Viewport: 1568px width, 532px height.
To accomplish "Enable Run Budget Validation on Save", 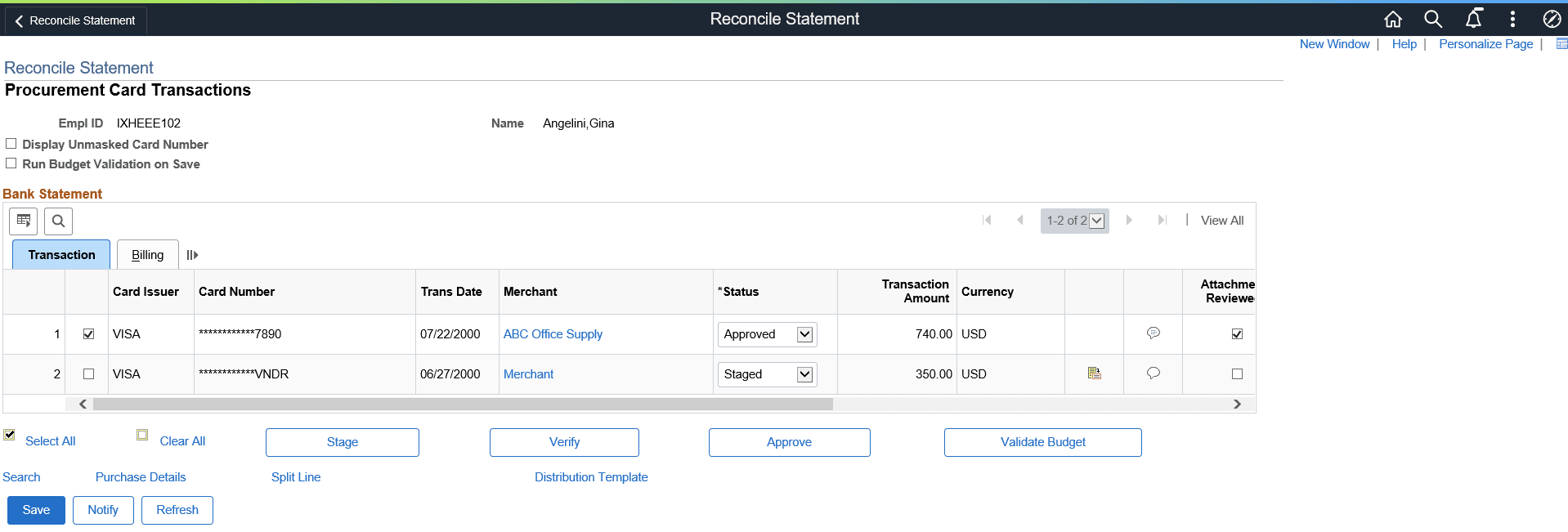I will pos(11,163).
